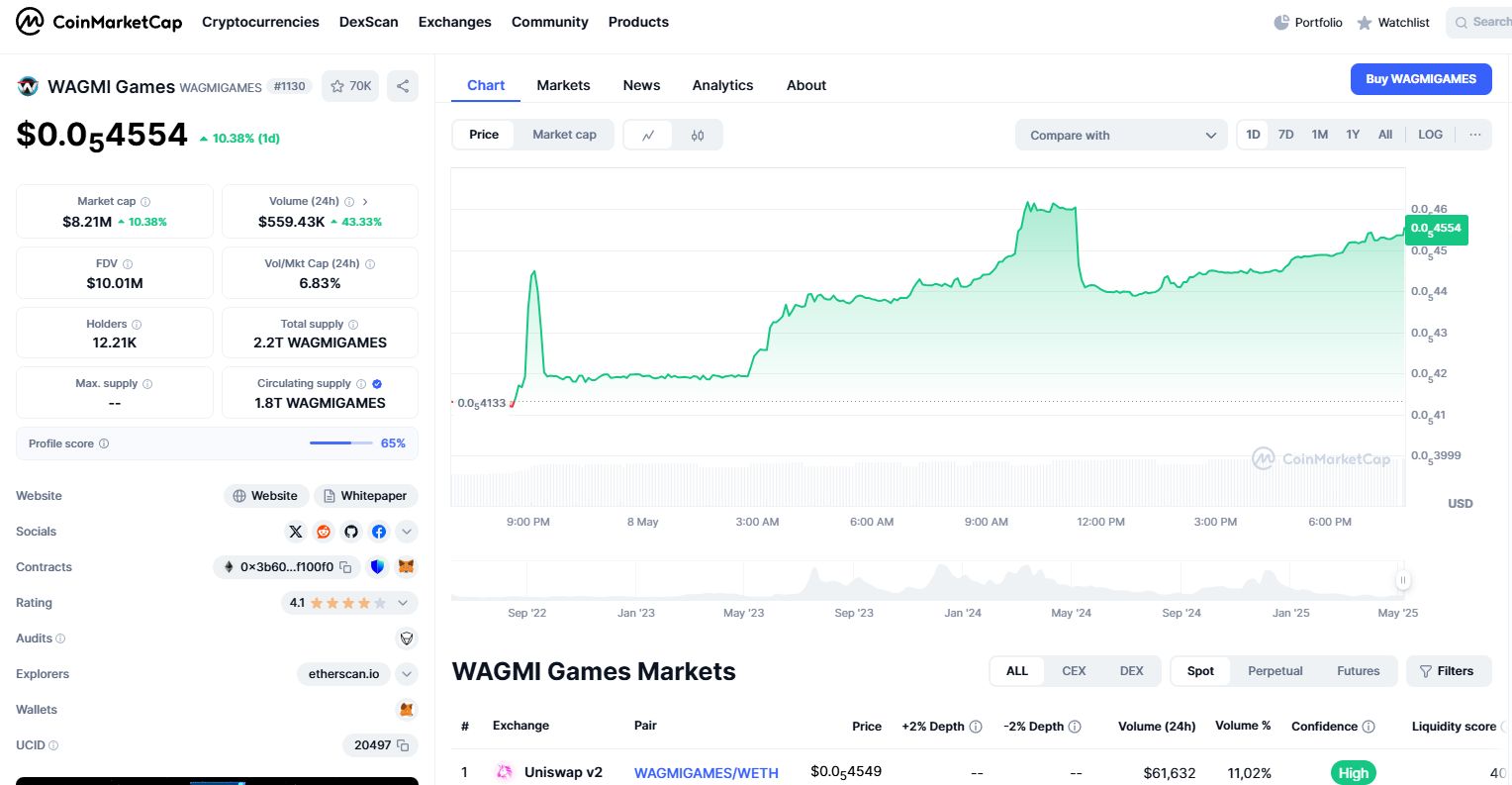
Task: Open the X (Twitter) social link
Action: (295, 532)
